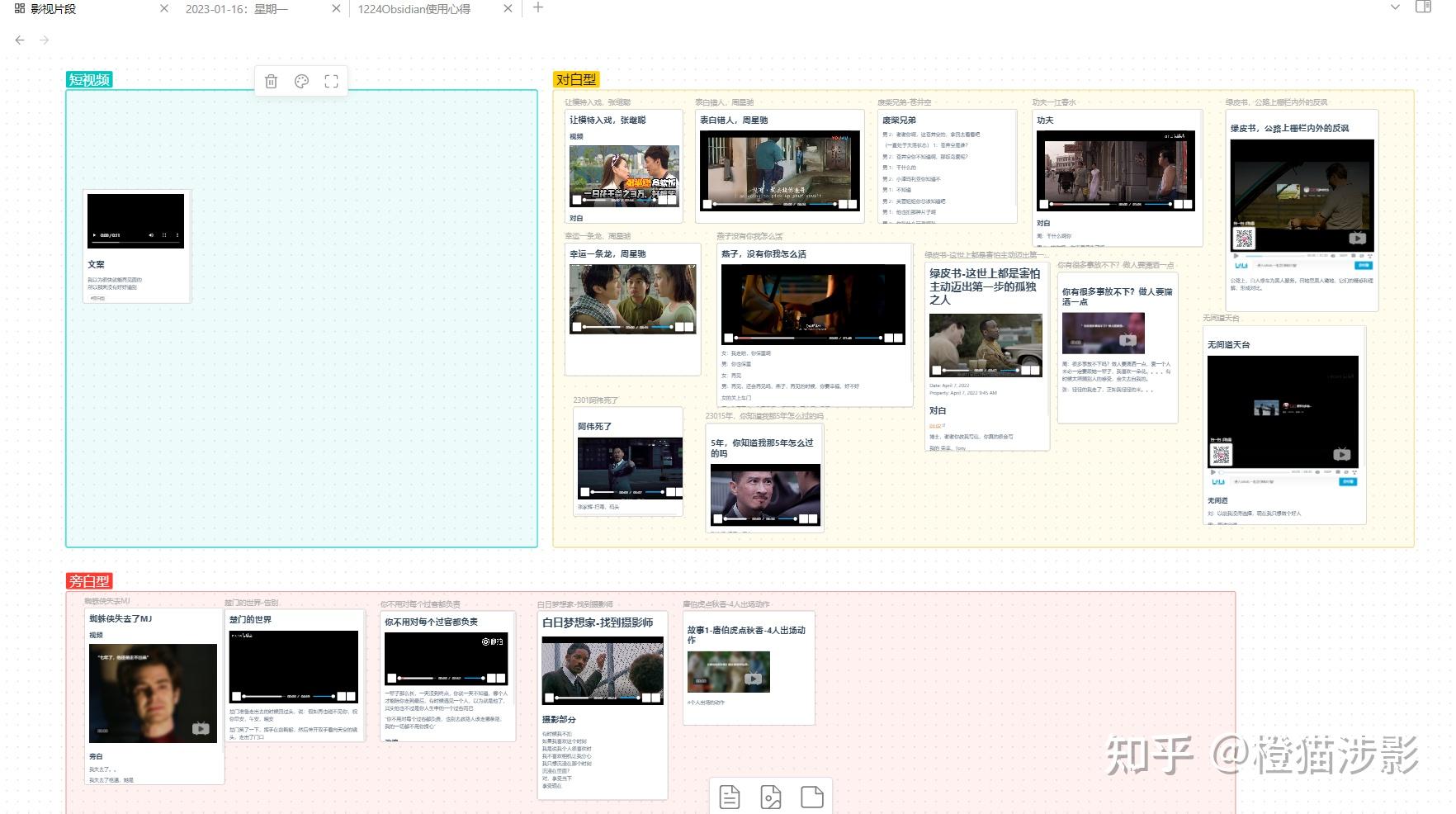Close the 影视片段 tab

pos(163,8)
